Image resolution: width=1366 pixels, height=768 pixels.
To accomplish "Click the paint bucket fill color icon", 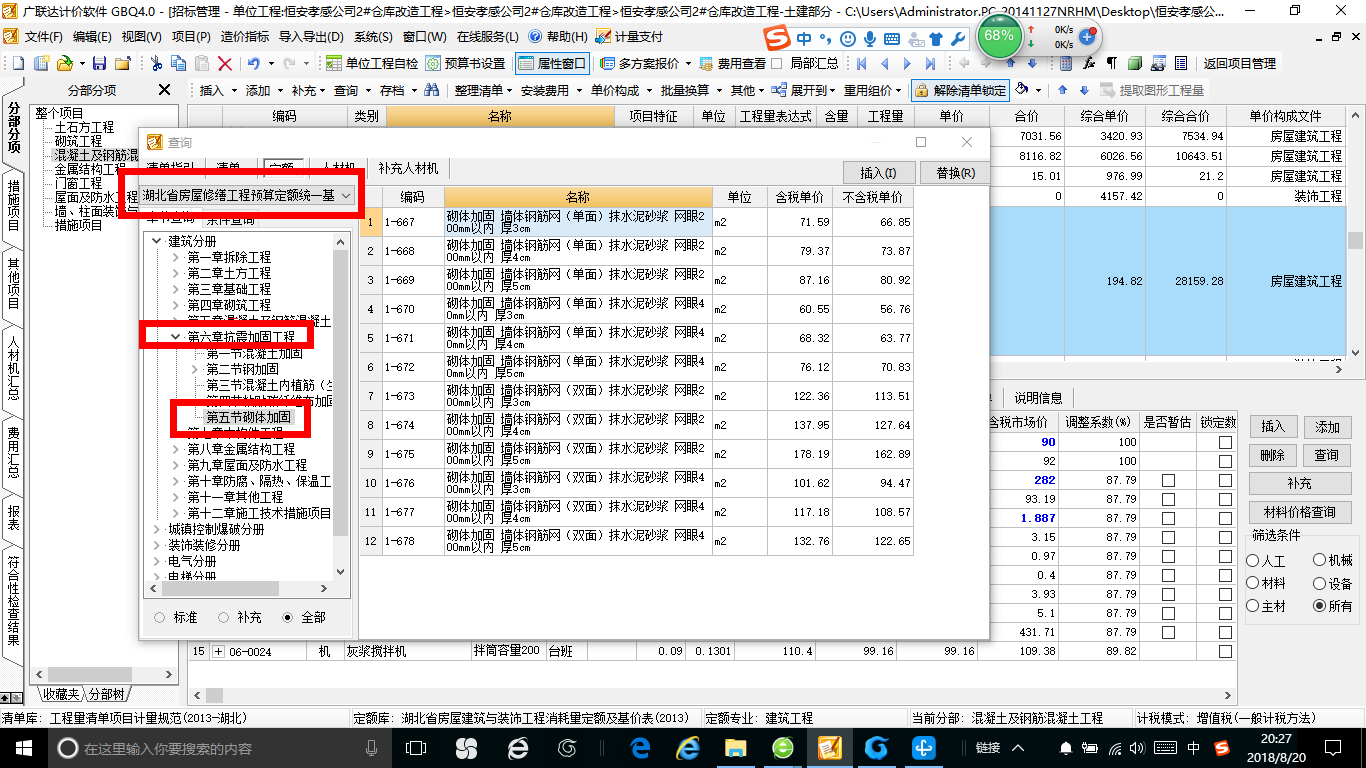I will [x=1022, y=90].
